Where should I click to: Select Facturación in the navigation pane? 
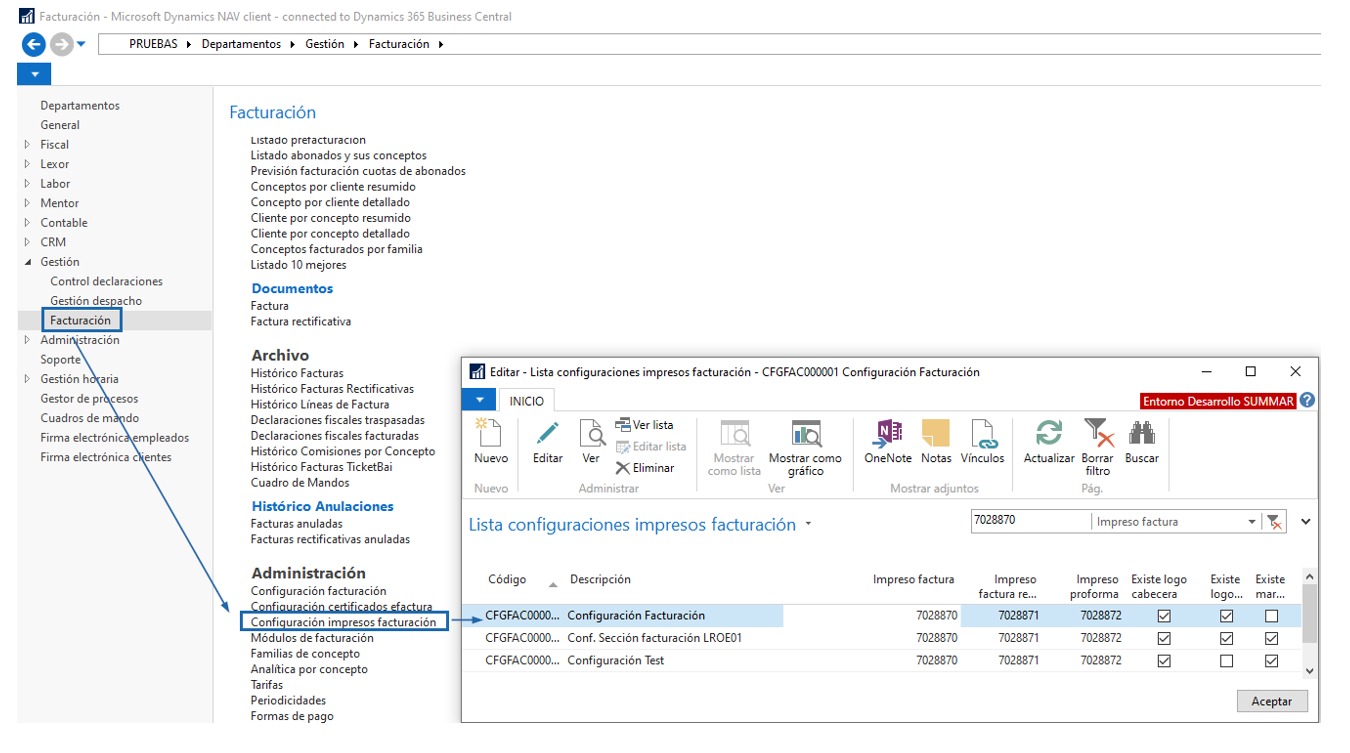tap(81, 320)
